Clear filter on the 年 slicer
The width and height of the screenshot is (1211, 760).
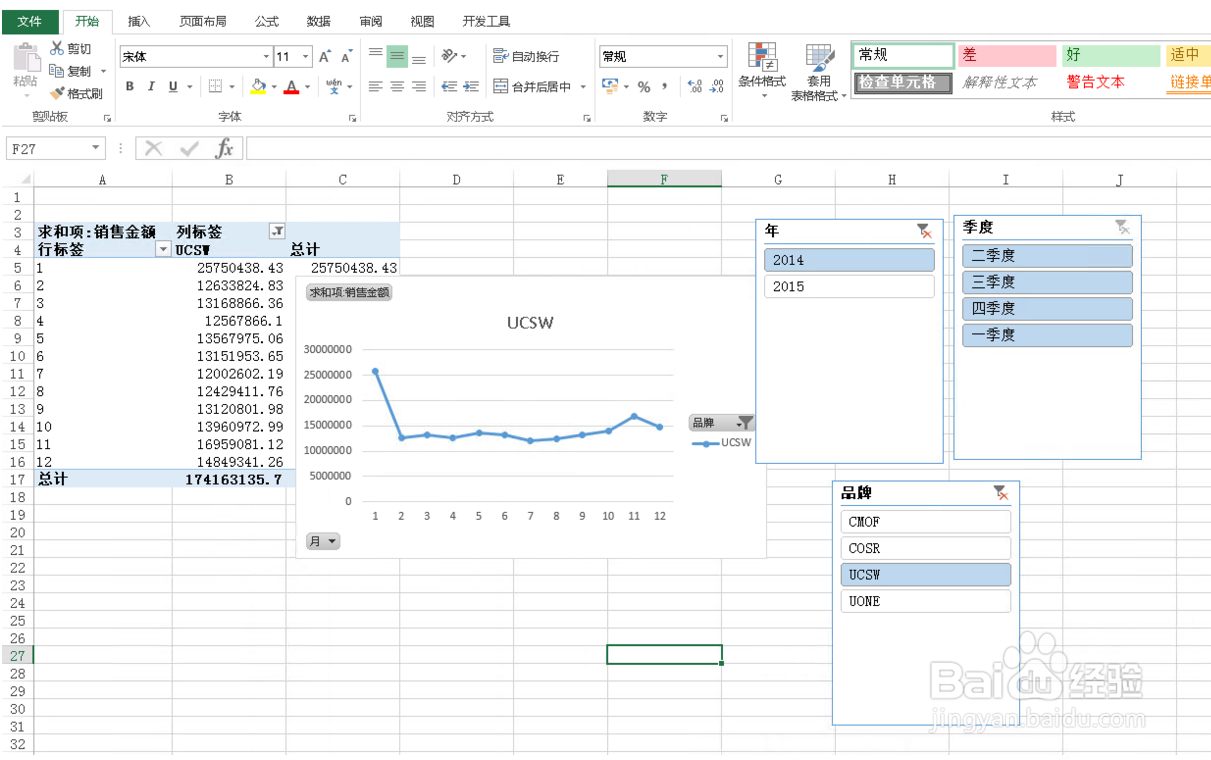[x=924, y=231]
